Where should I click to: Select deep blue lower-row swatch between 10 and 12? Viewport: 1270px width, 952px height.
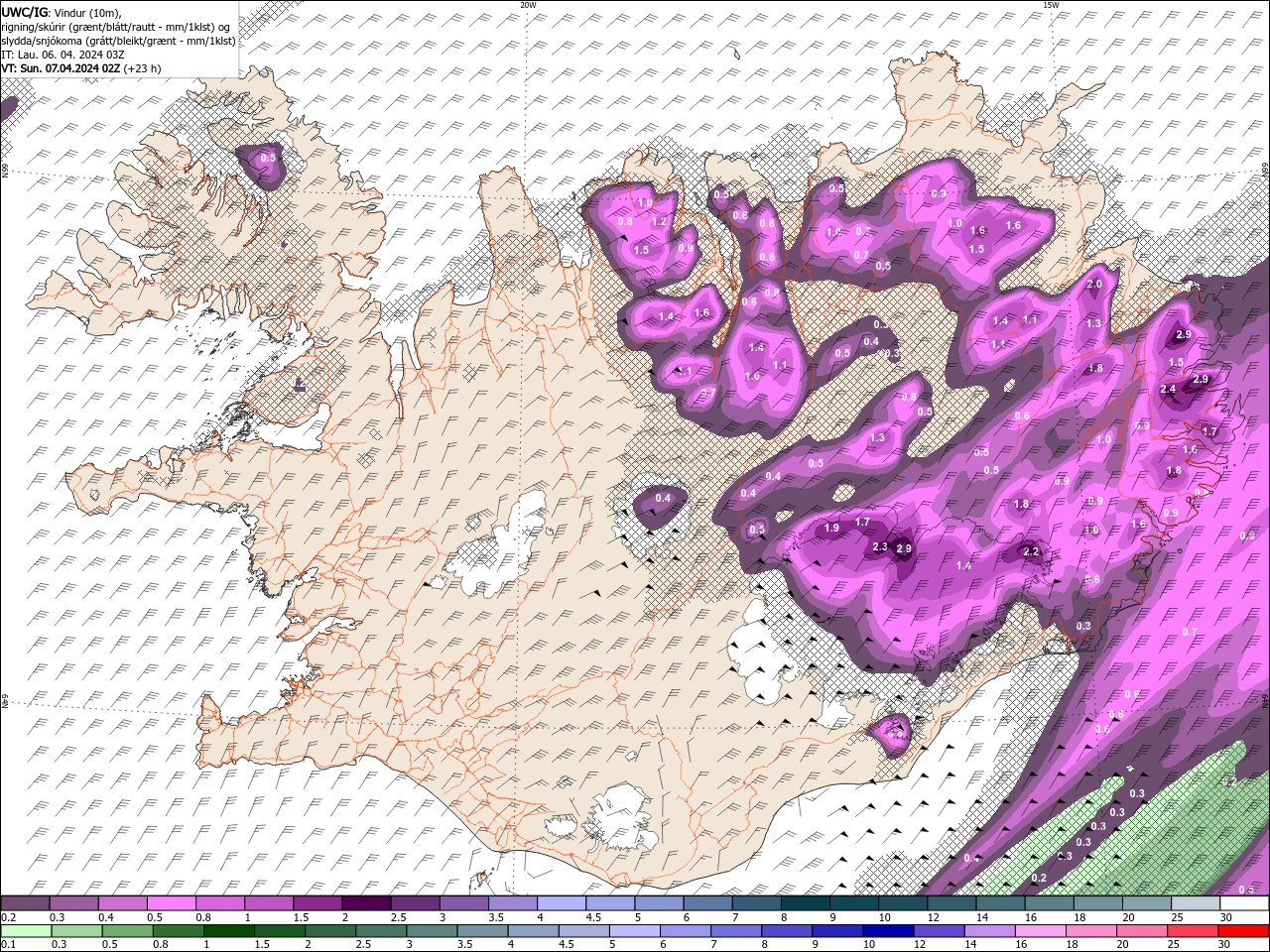888,930
